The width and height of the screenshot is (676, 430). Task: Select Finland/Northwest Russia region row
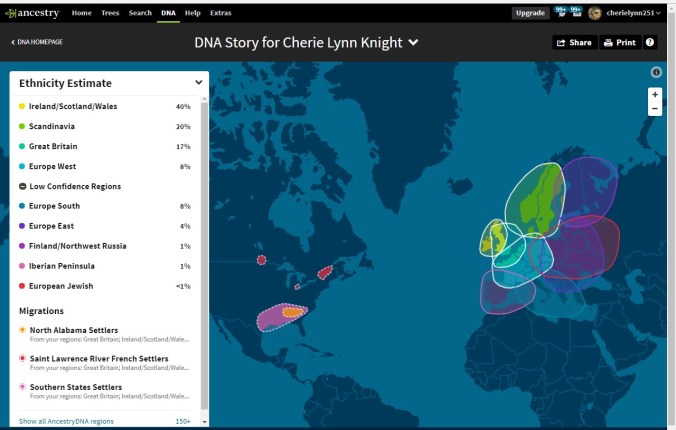click(x=105, y=246)
